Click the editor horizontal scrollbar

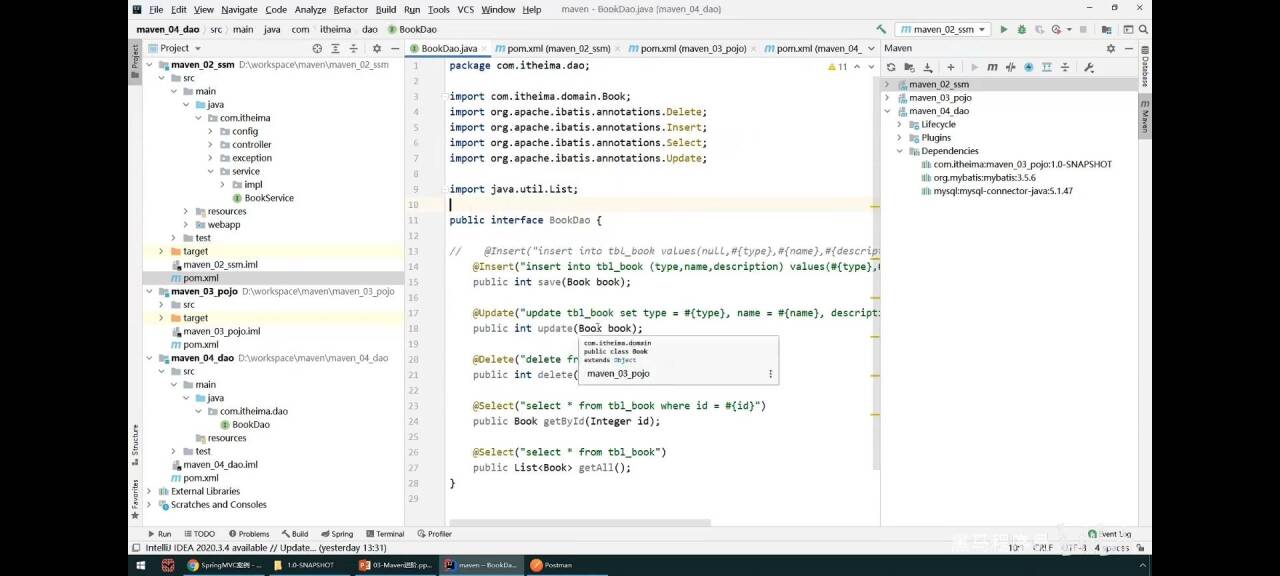point(579,522)
